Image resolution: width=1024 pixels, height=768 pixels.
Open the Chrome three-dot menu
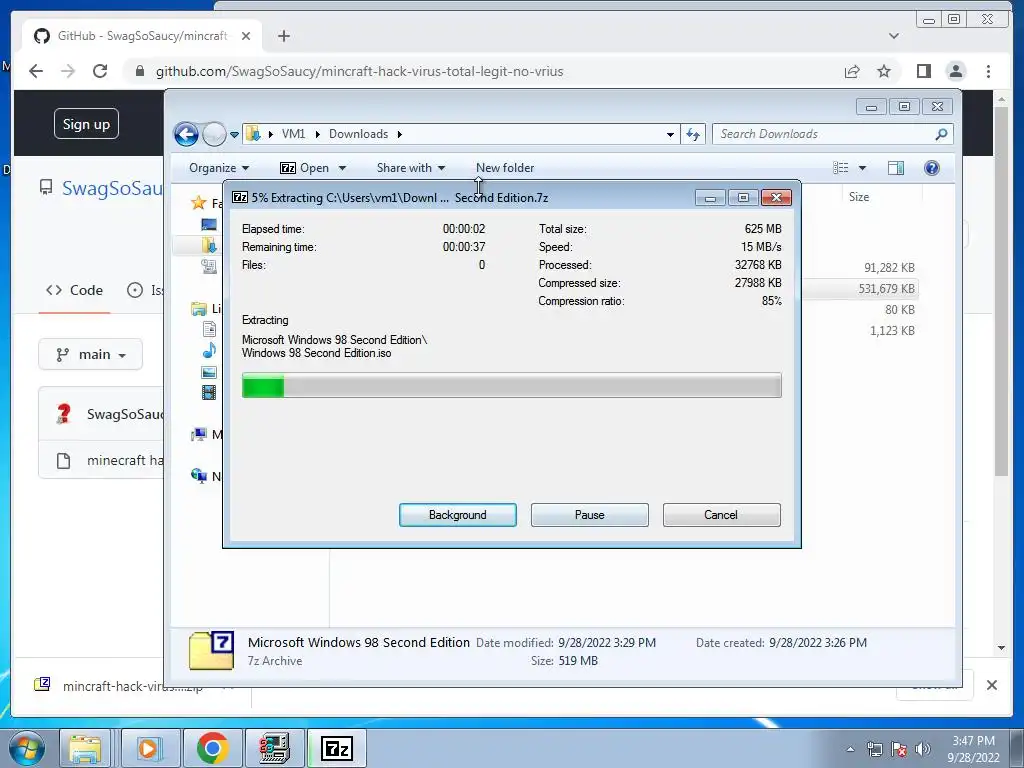[x=988, y=71]
